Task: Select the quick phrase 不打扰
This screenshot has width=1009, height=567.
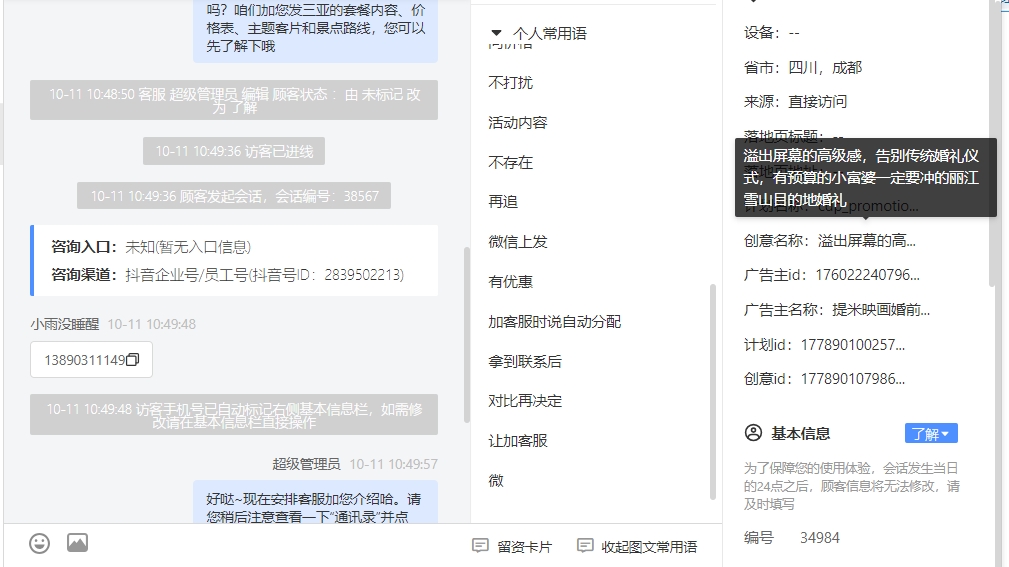Action: [x=510, y=82]
